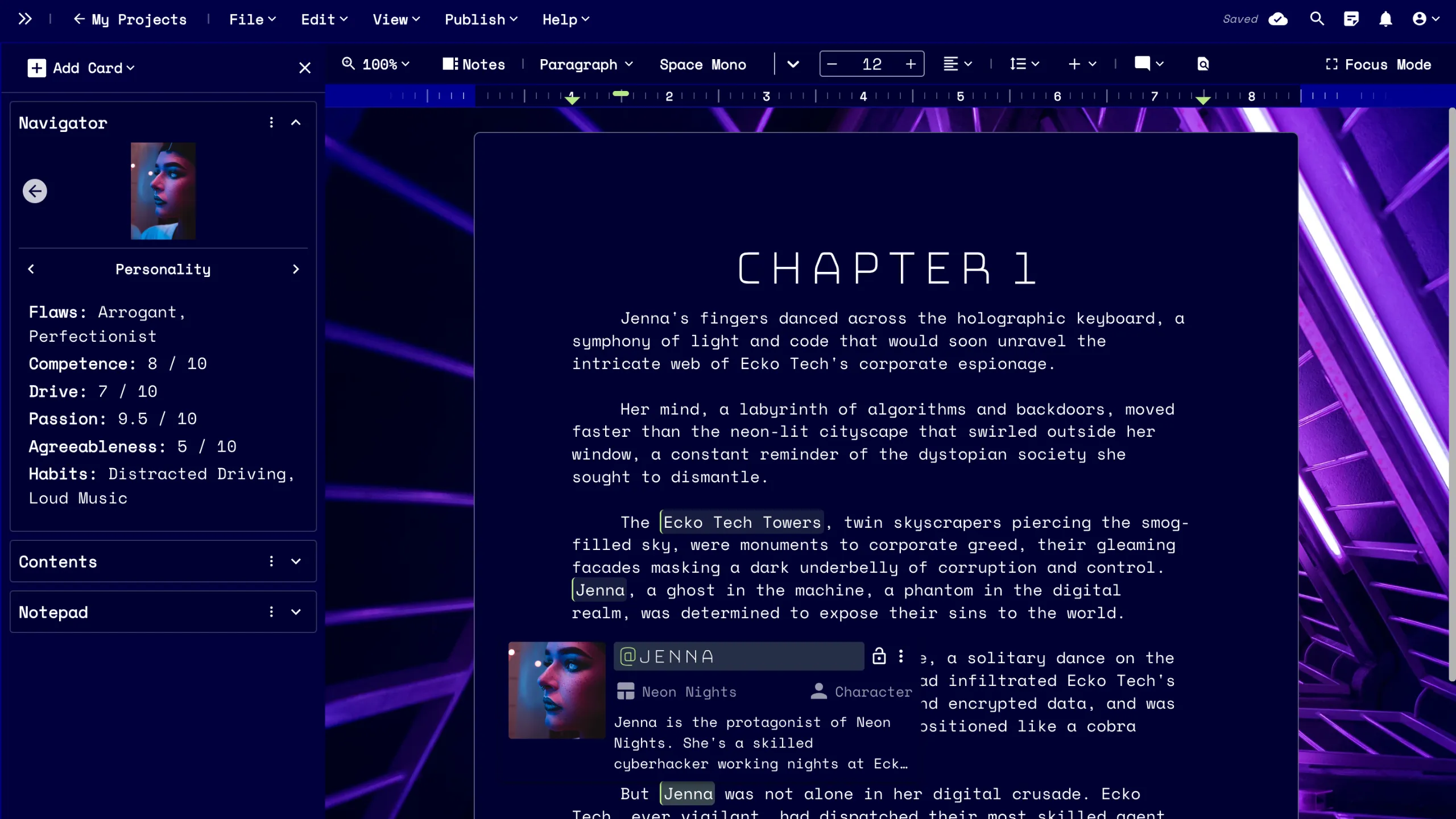
Task: Collapse sidebar with double chevron icon
Action: pyautogui.click(x=25, y=19)
